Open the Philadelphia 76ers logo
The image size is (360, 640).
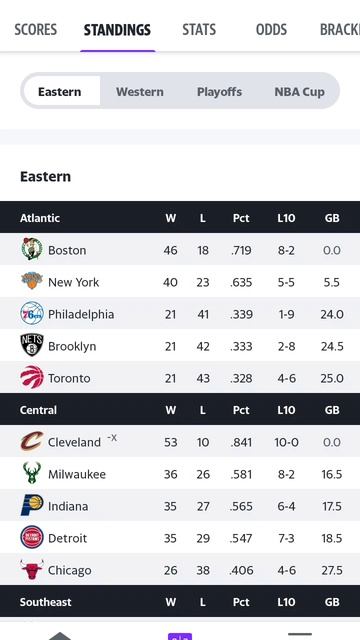pyautogui.click(x=32, y=313)
